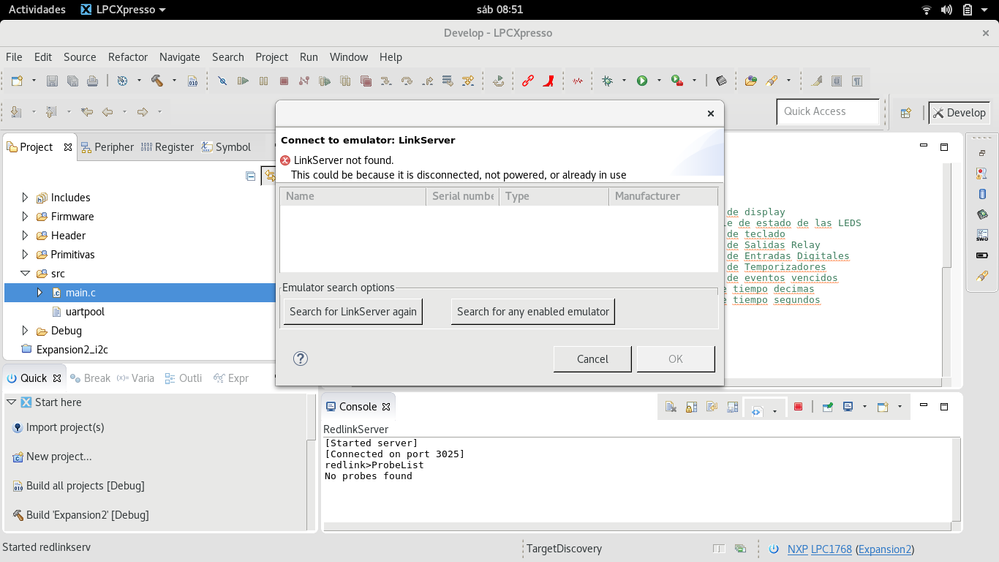This screenshot has height=562, width=999.
Task: Expand the Debug folder in project tree
Action: point(25,331)
